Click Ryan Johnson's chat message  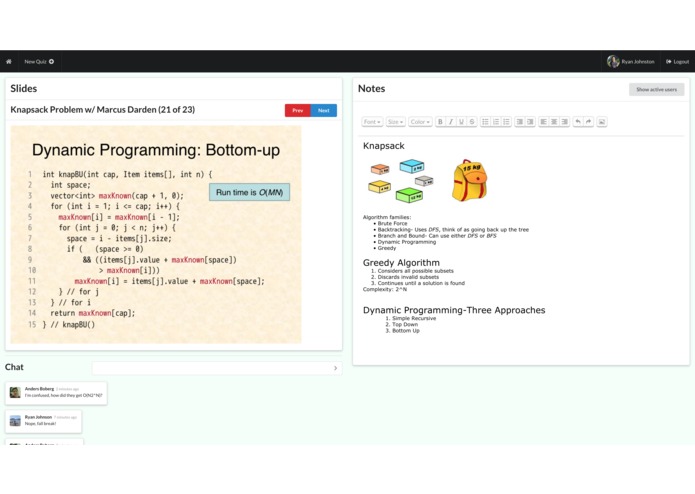(43, 421)
